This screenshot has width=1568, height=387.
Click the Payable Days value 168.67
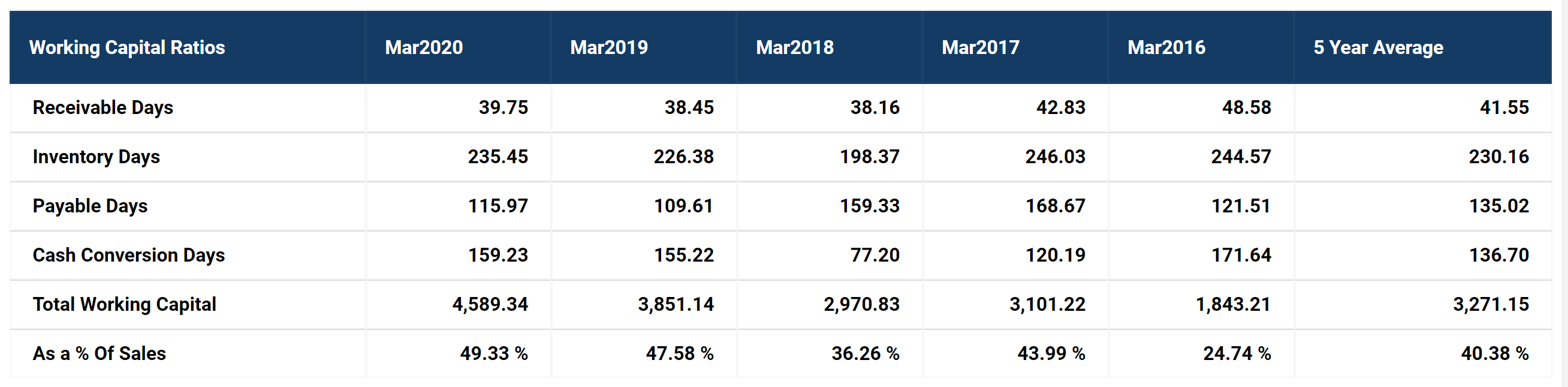pos(1055,206)
